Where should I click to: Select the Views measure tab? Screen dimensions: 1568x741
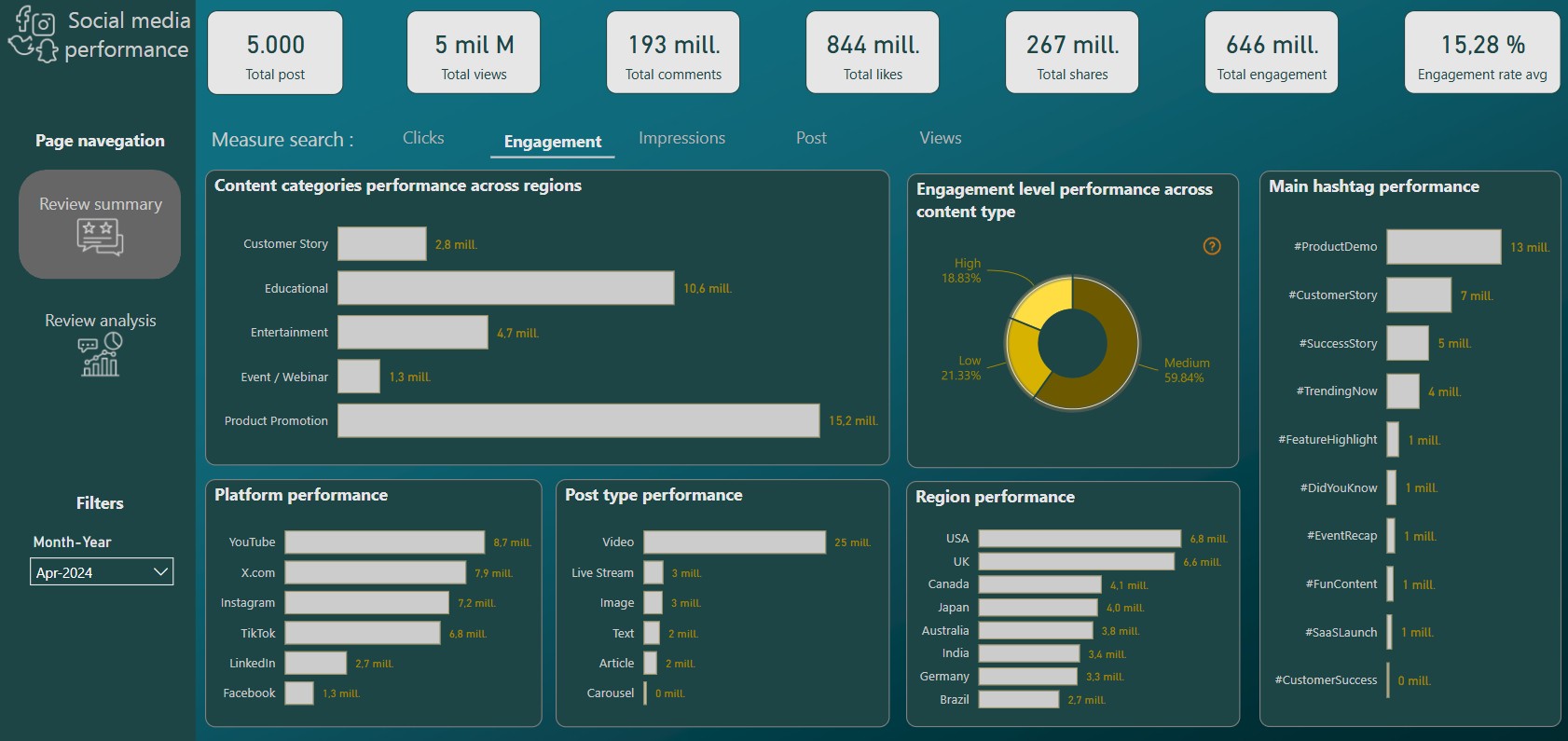point(940,138)
